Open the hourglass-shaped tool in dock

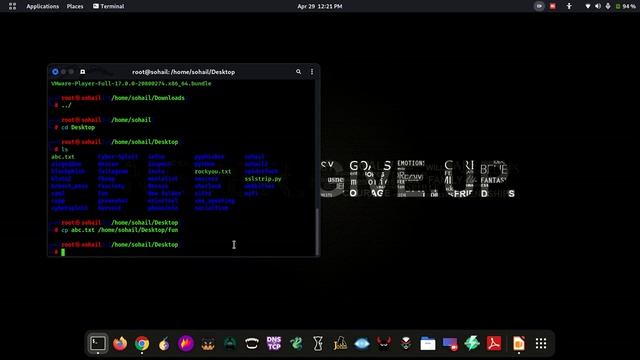(x=318, y=344)
